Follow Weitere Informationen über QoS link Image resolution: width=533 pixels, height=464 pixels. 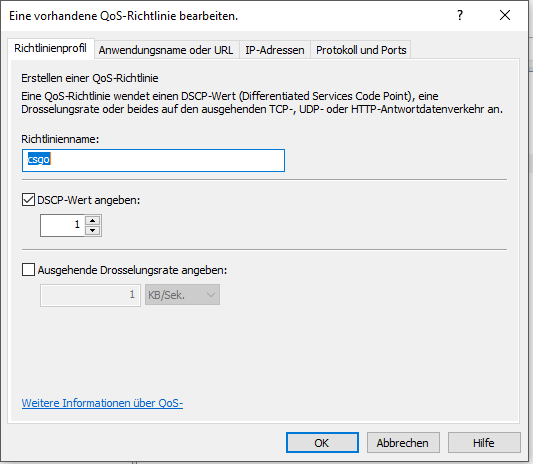(x=102, y=403)
